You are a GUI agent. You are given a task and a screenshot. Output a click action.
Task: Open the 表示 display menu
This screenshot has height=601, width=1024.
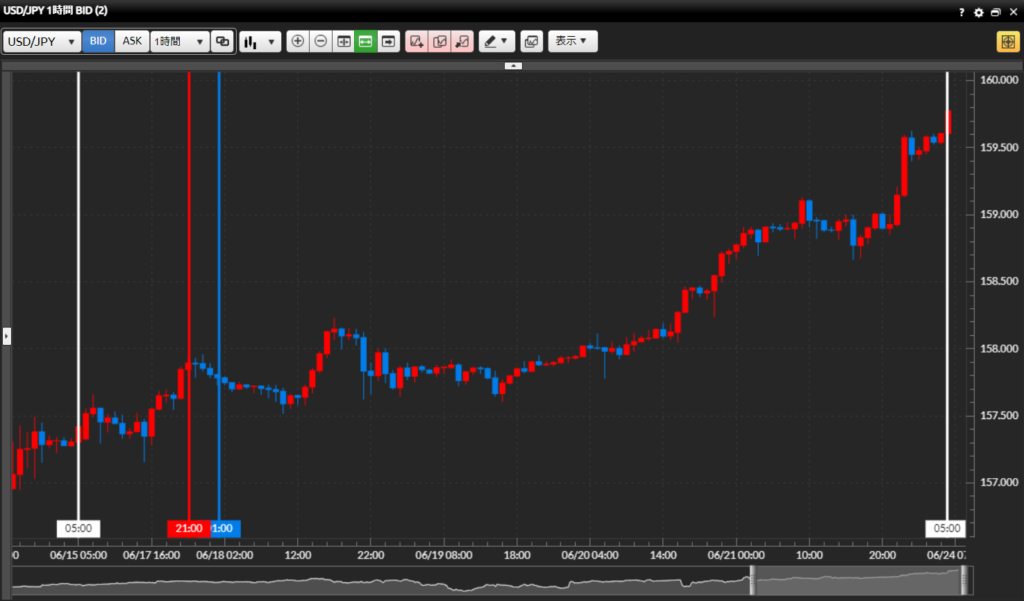[572, 42]
